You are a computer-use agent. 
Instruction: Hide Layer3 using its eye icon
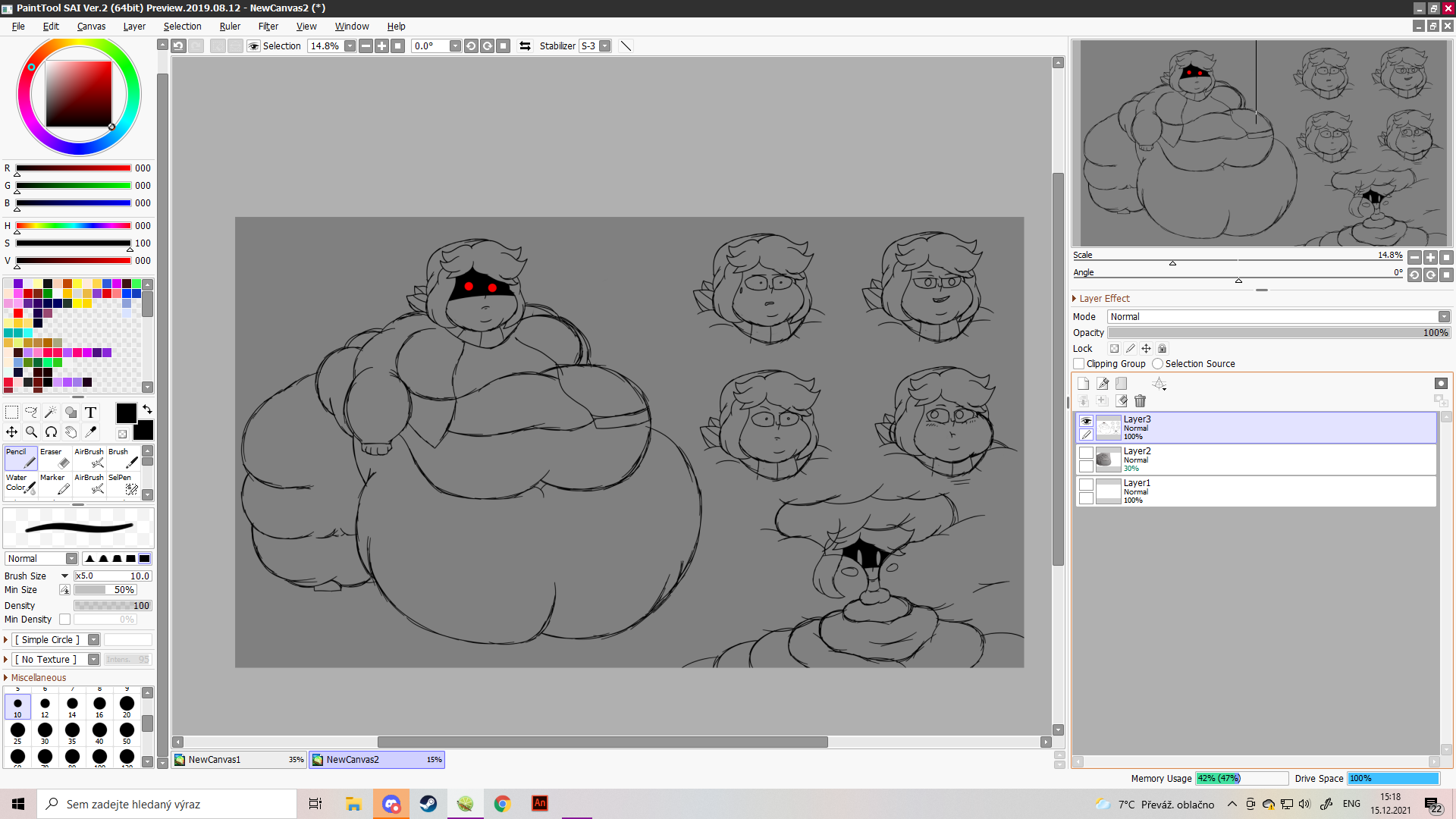pyautogui.click(x=1086, y=421)
